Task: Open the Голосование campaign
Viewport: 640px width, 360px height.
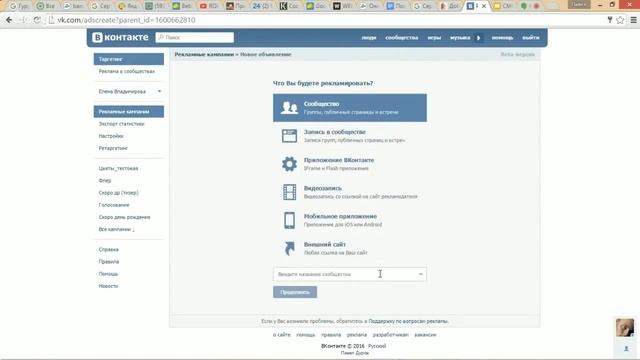Action: point(114,205)
